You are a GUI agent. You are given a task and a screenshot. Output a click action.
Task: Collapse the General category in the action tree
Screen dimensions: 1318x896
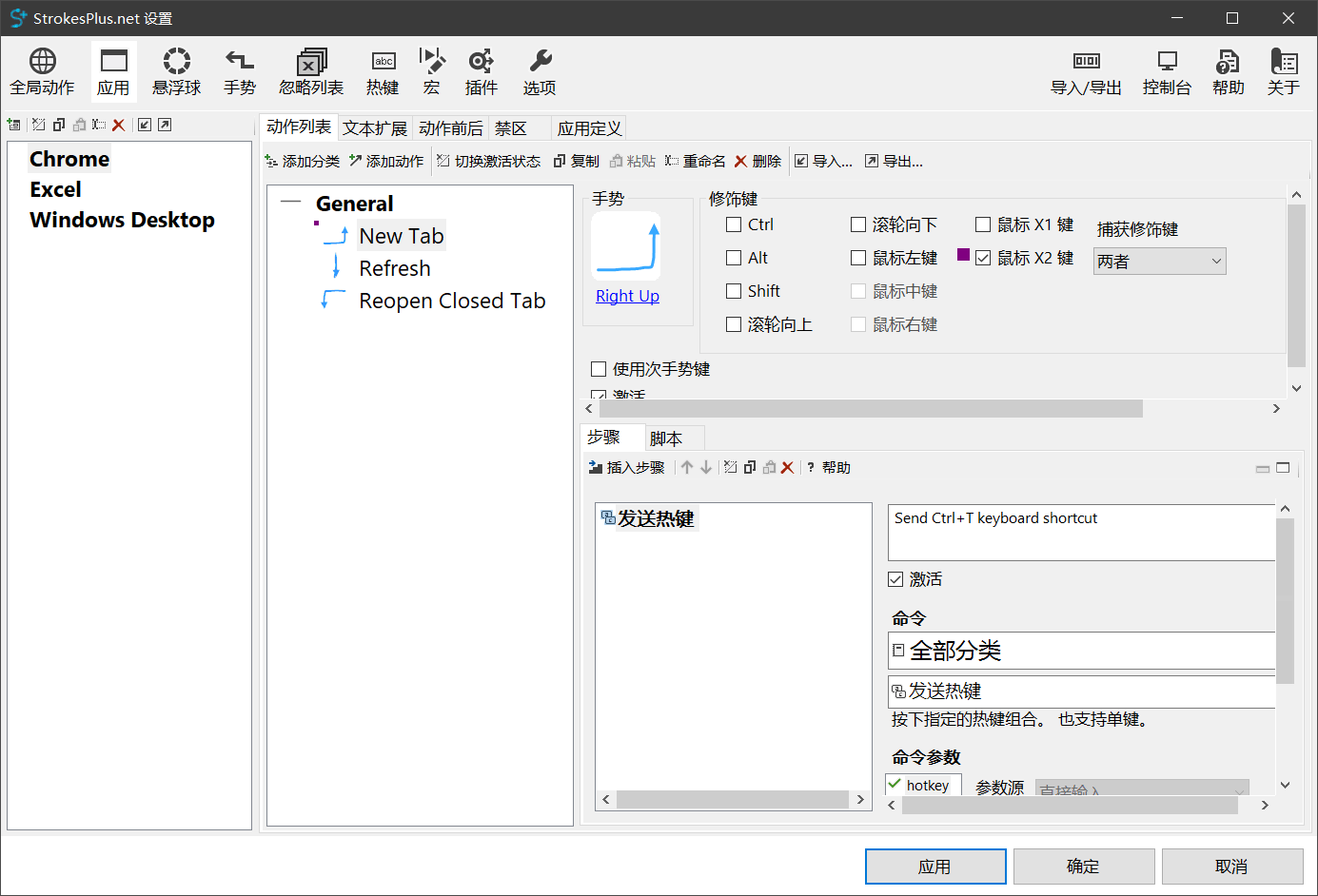tap(290, 203)
